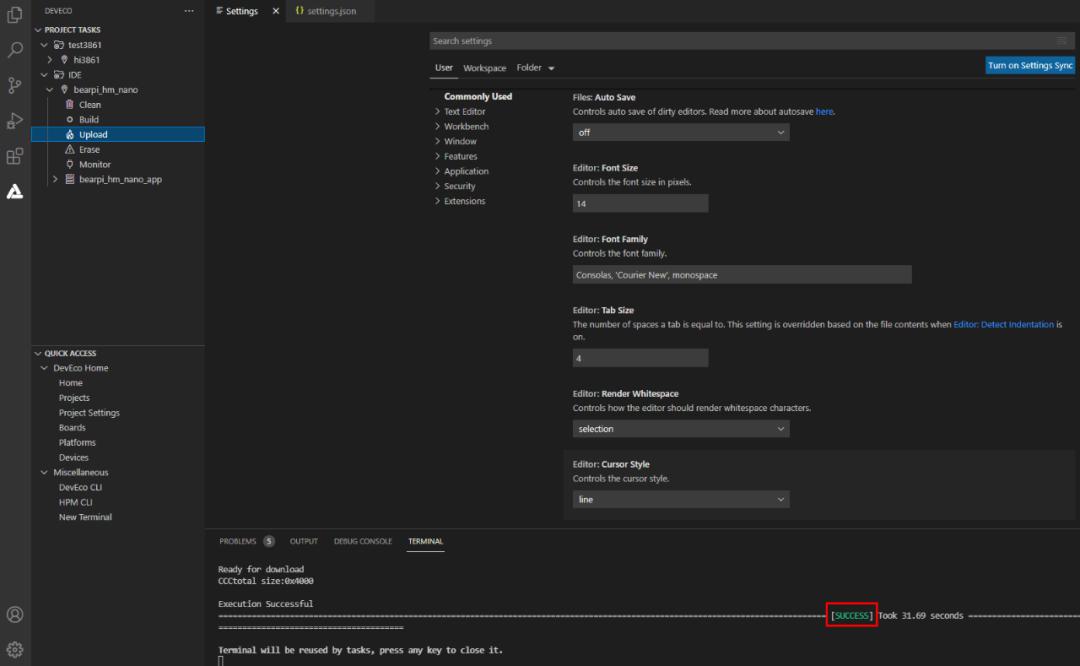Collapse the IDE tree node
Image resolution: width=1080 pixels, height=666 pixels.
[x=44, y=74]
